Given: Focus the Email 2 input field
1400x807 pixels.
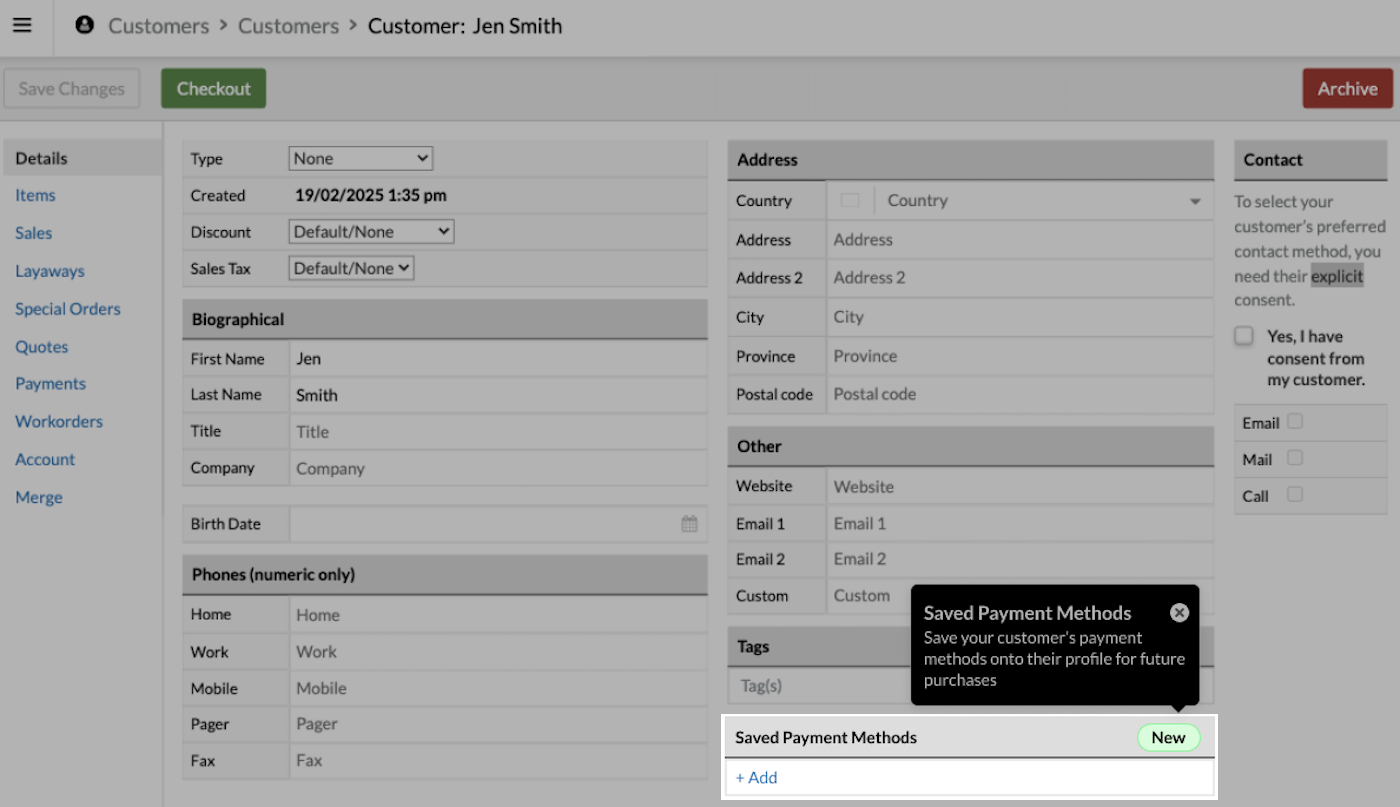Looking at the screenshot, I should [1020, 559].
